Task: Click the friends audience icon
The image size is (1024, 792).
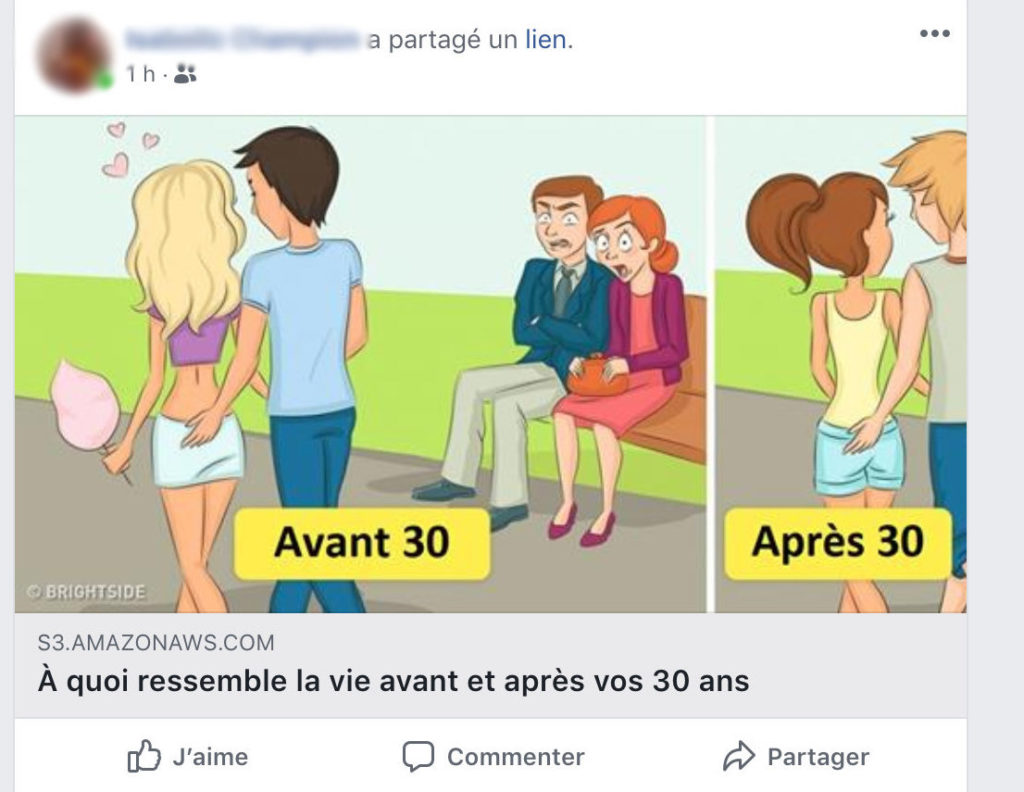Action: (x=185, y=73)
